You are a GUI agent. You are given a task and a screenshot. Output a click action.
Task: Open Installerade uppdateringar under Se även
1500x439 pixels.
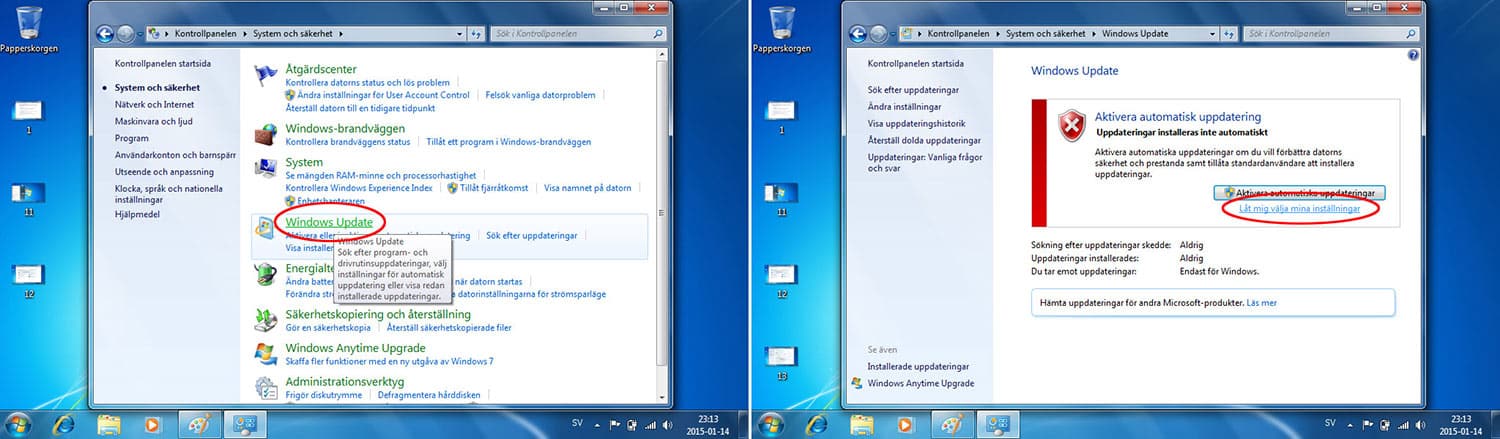pos(917,366)
